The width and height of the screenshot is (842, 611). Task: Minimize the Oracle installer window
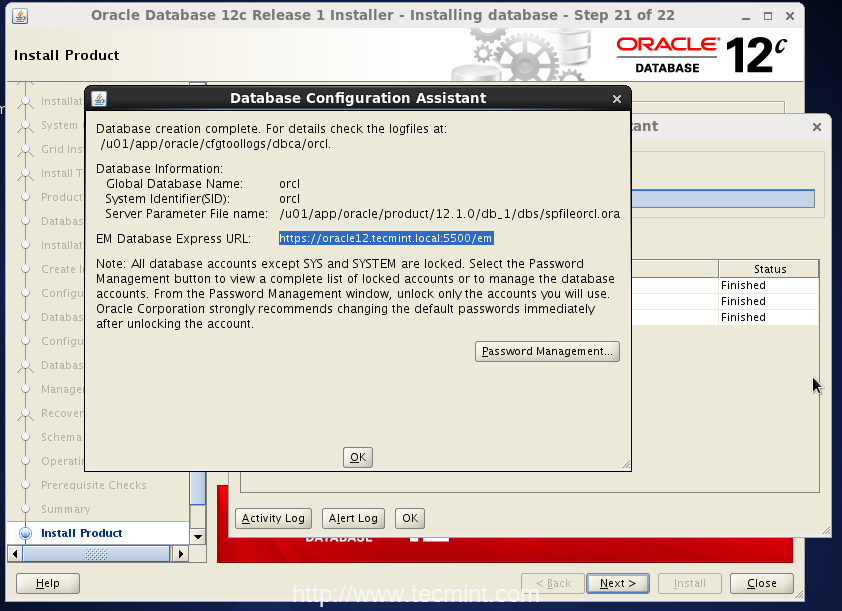coord(746,17)
